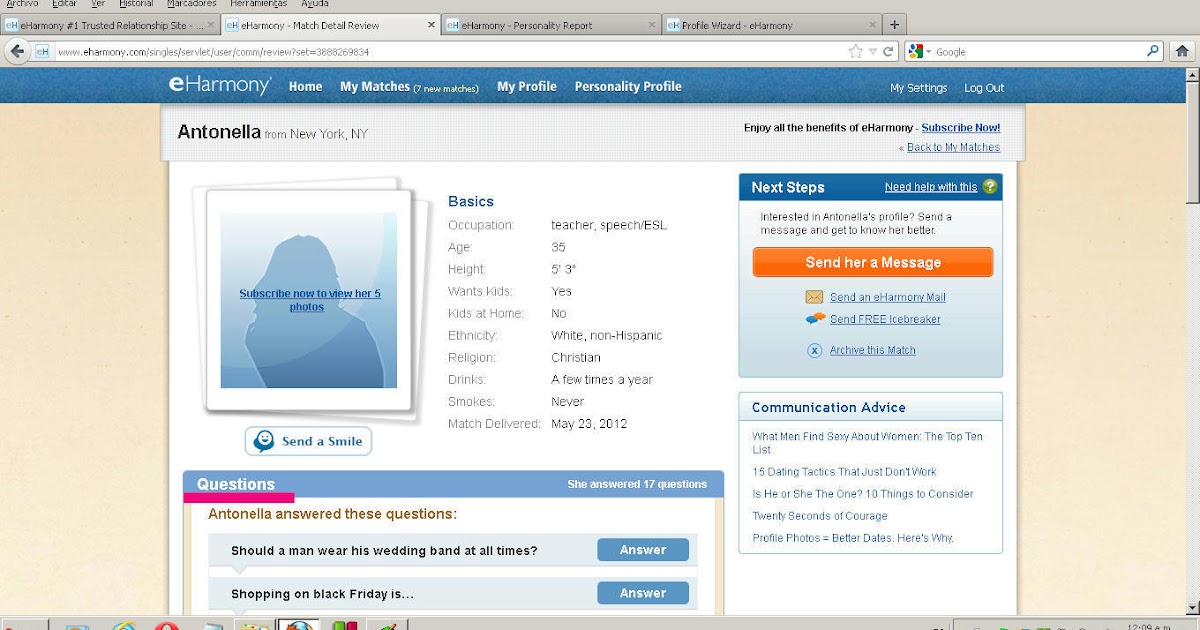Switch to the Match Detail Review tab

[331, 25]
